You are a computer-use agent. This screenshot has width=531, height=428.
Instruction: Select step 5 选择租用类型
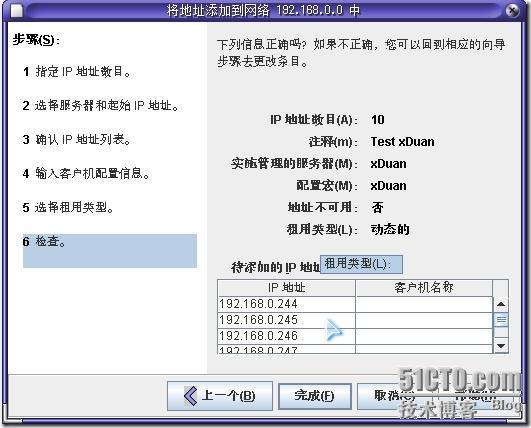click(68, 207)
